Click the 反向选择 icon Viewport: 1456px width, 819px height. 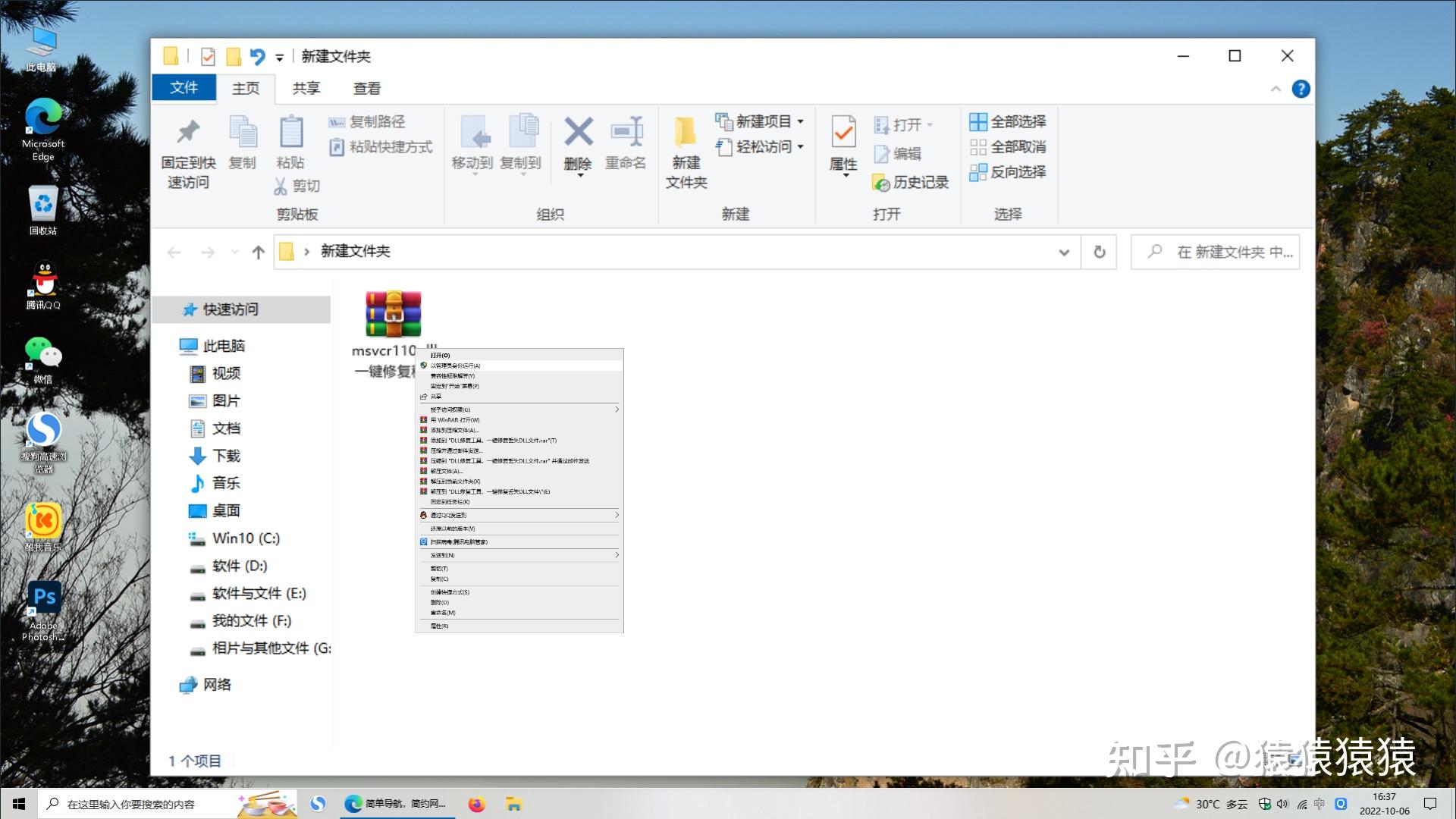click(978, 172)
